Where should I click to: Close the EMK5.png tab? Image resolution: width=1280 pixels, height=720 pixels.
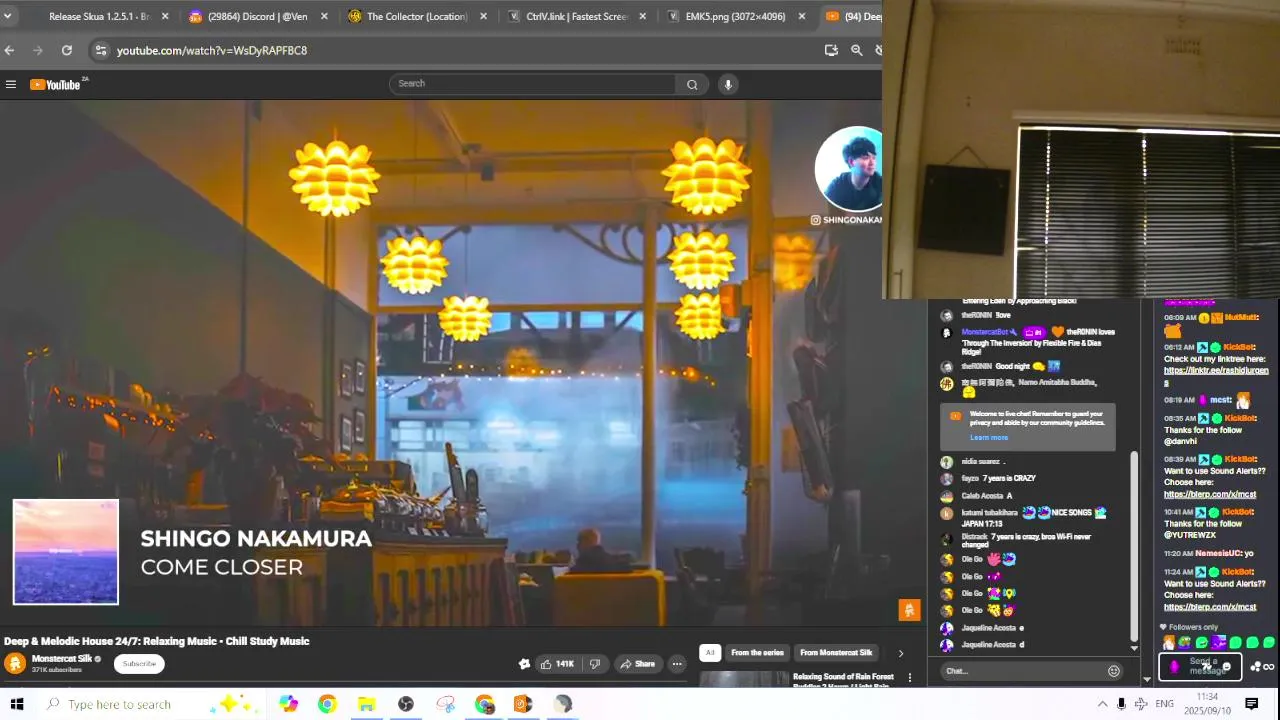[801, 16]
